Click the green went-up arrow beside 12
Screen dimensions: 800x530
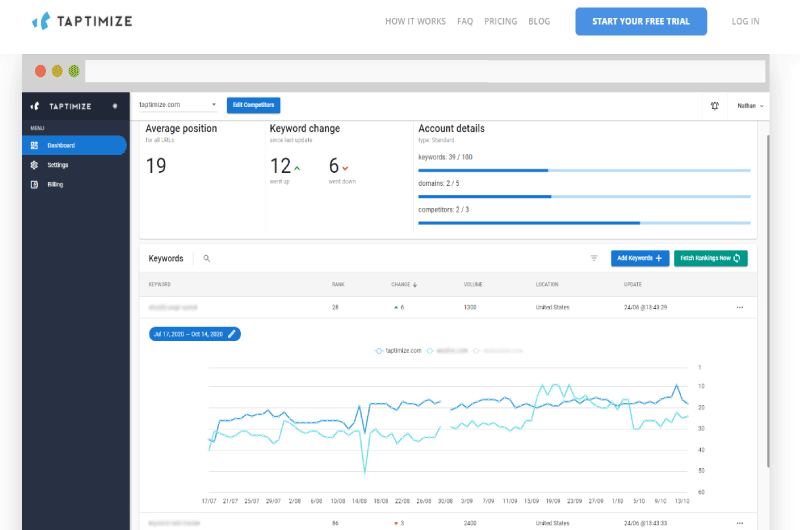[x=297, y=168]
